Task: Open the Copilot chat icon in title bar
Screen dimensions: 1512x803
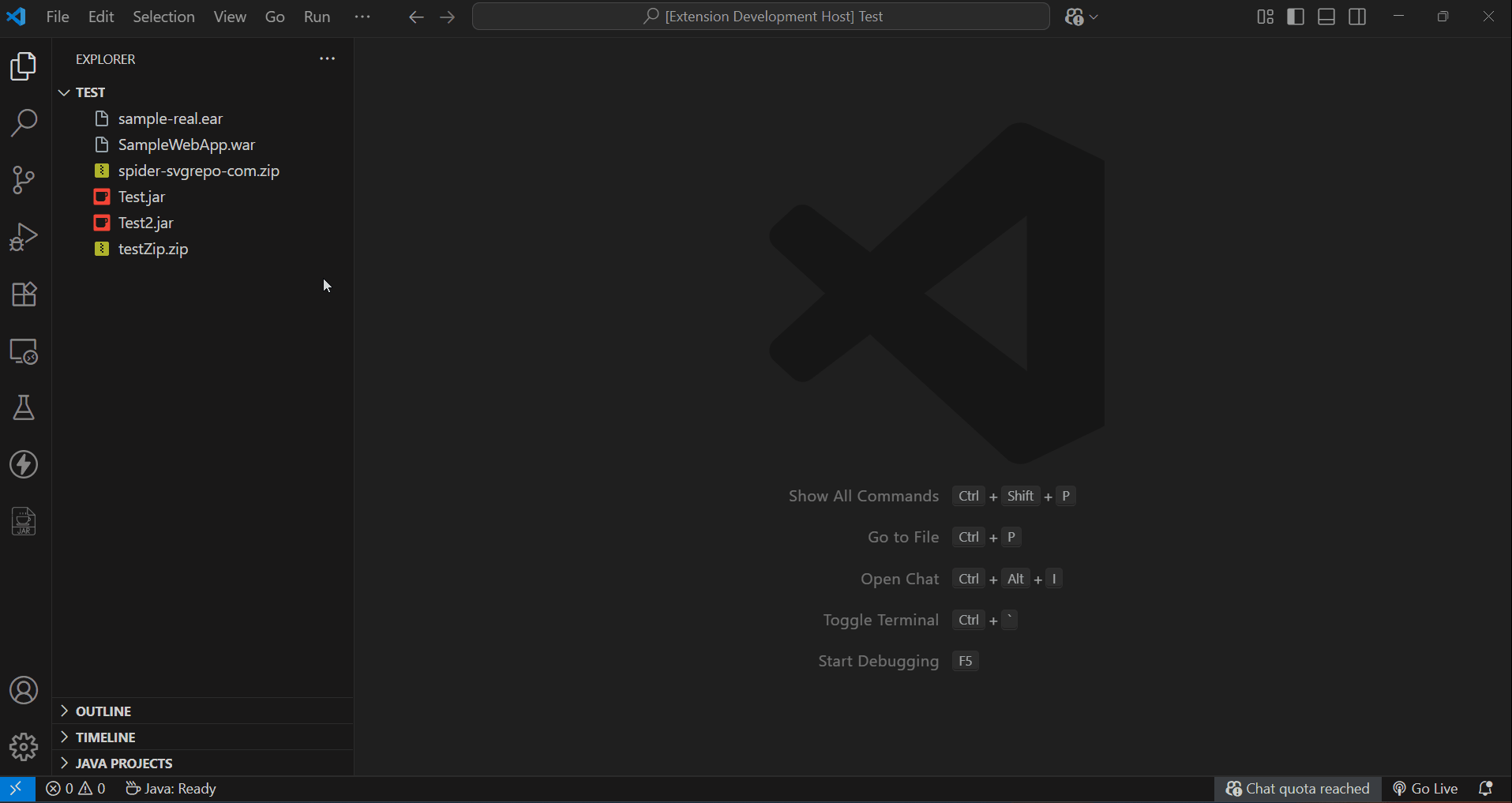Action: click(x=1074, y=17)
